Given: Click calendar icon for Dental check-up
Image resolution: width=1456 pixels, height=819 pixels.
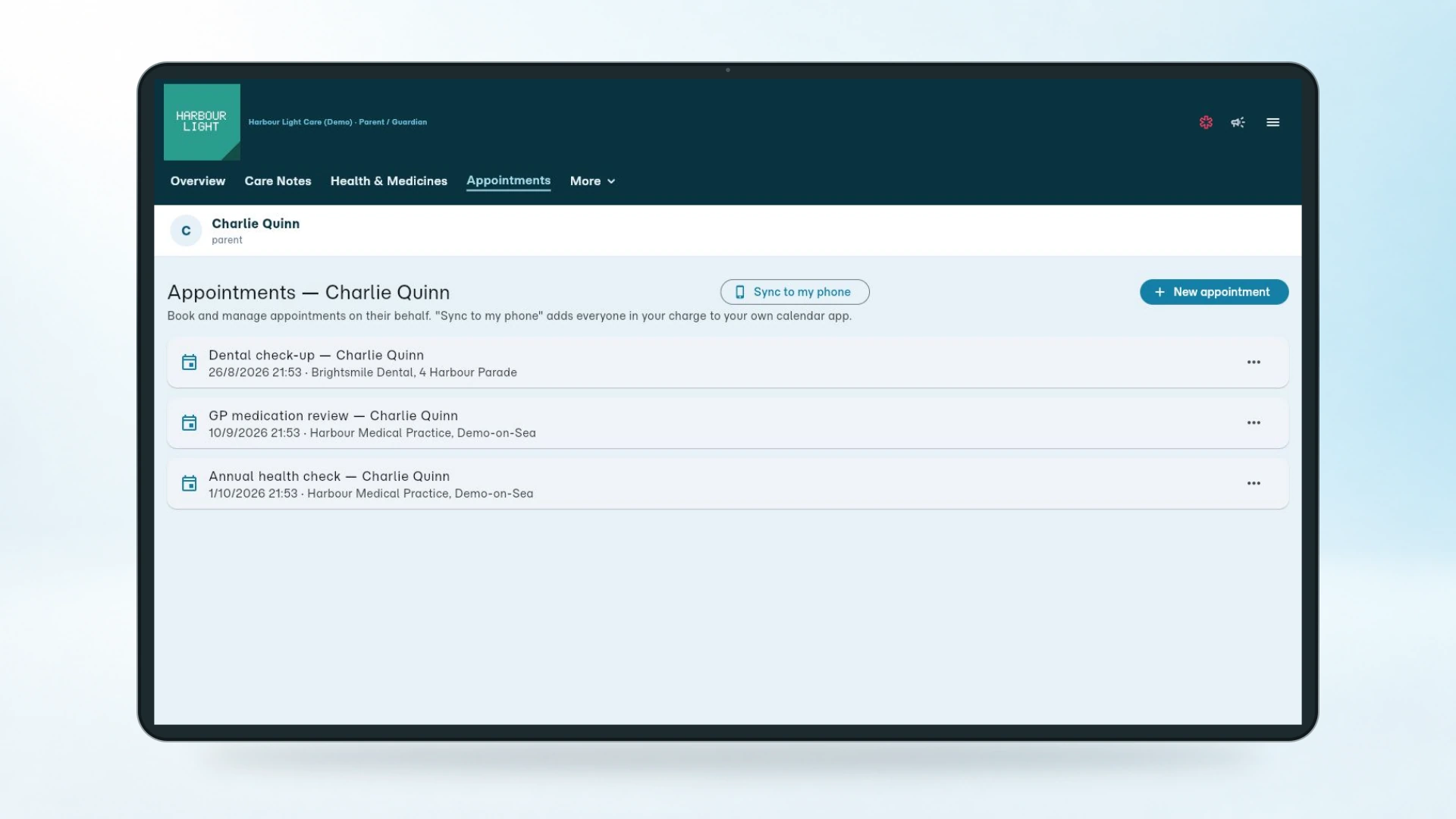Looking at the screenshot, I should pos(190,362).
